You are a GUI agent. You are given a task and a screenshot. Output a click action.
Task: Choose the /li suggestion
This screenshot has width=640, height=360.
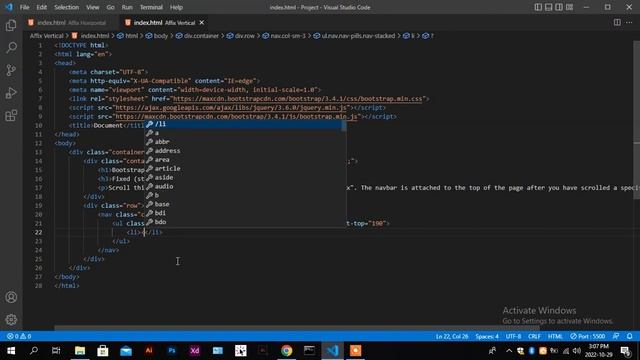[x=246, y=124]
